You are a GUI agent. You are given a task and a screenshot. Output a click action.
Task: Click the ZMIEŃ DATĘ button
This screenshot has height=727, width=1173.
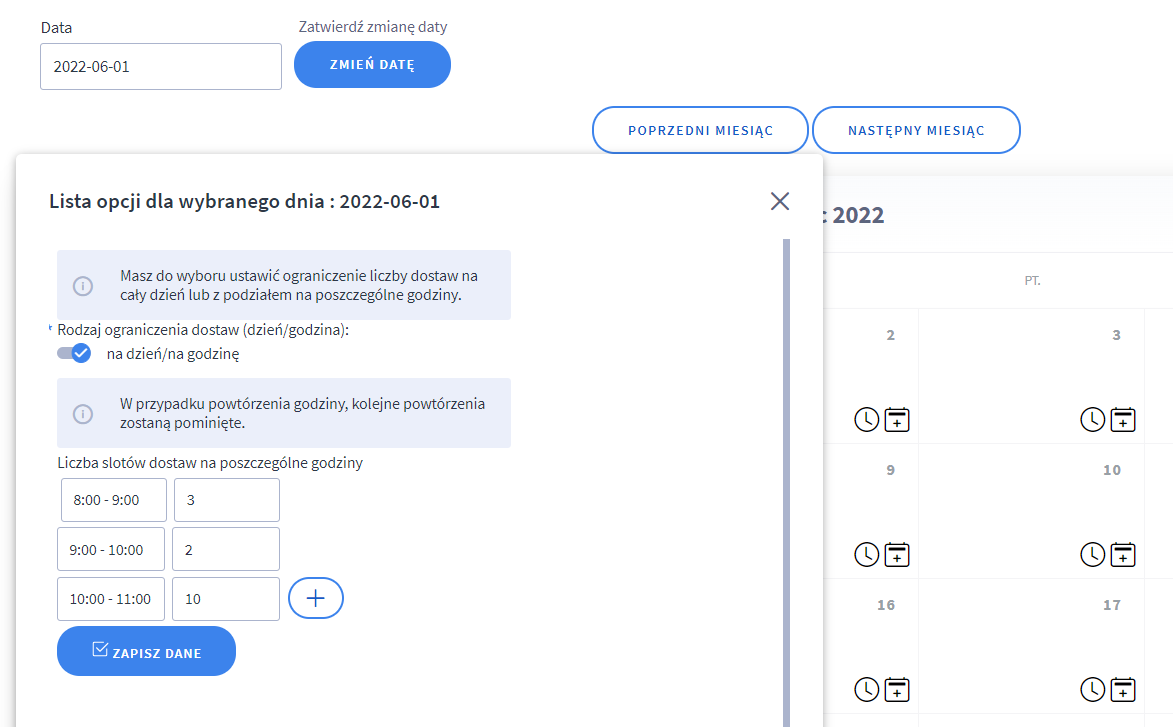pos(372,66)
